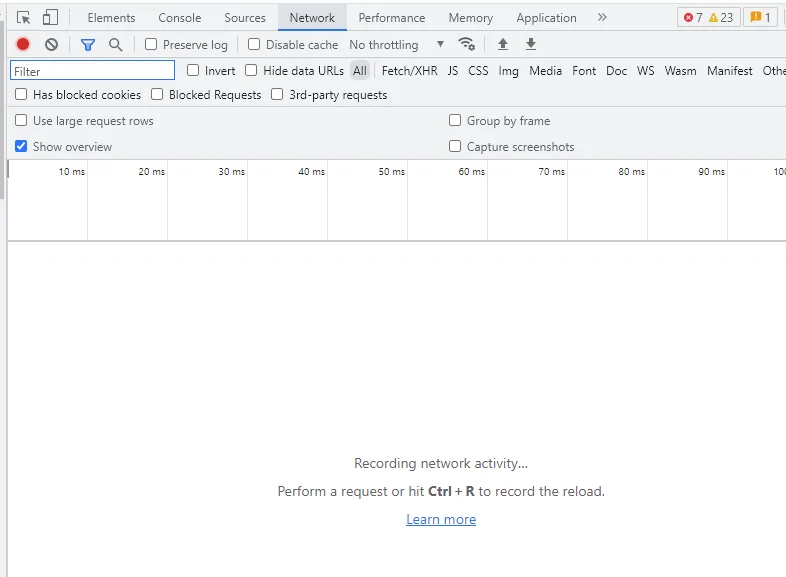Filter requests by Media type
Screen dimensions: 786x577
coord(545,71)
